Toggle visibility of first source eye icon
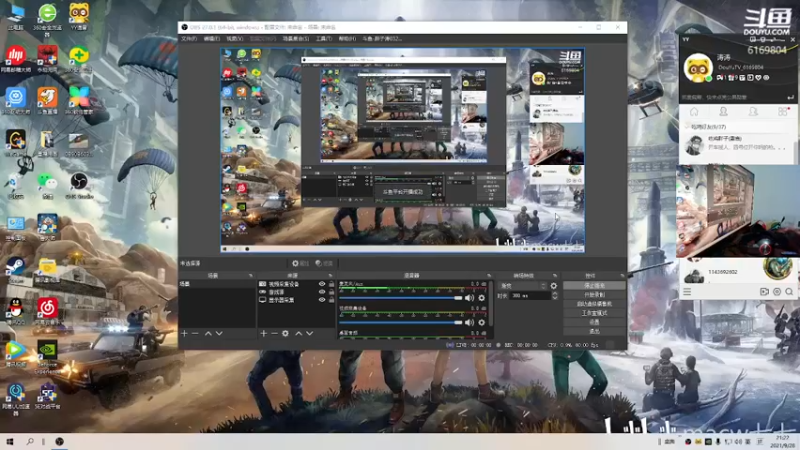Image resolution: width=800 pixels, height=450 pixels. pyautogui.click(x=322, y=284)
